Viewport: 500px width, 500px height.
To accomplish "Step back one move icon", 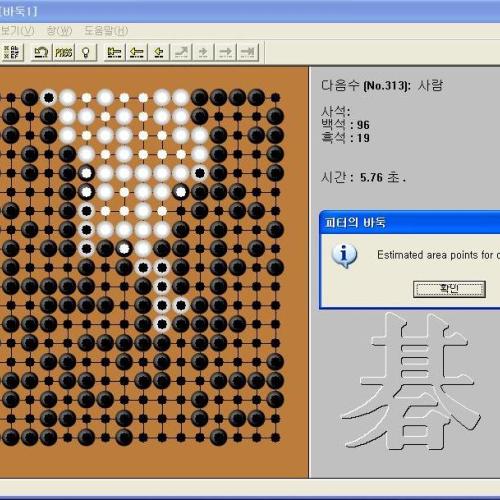I will coord(159,52).
